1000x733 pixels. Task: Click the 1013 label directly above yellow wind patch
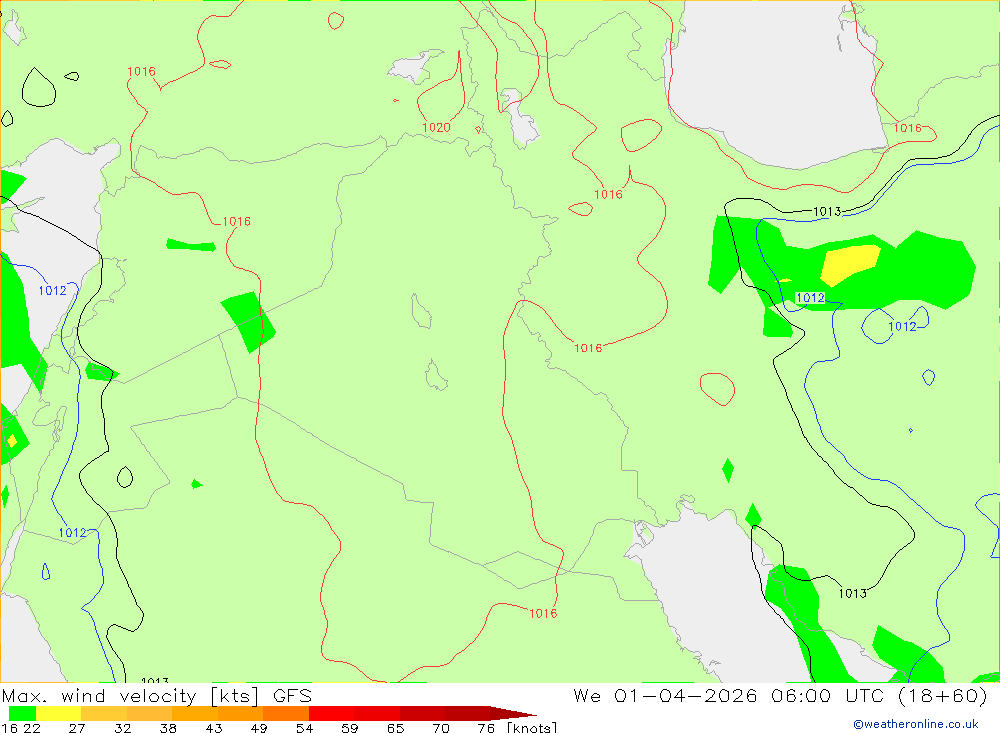click(x=827, y=212)
